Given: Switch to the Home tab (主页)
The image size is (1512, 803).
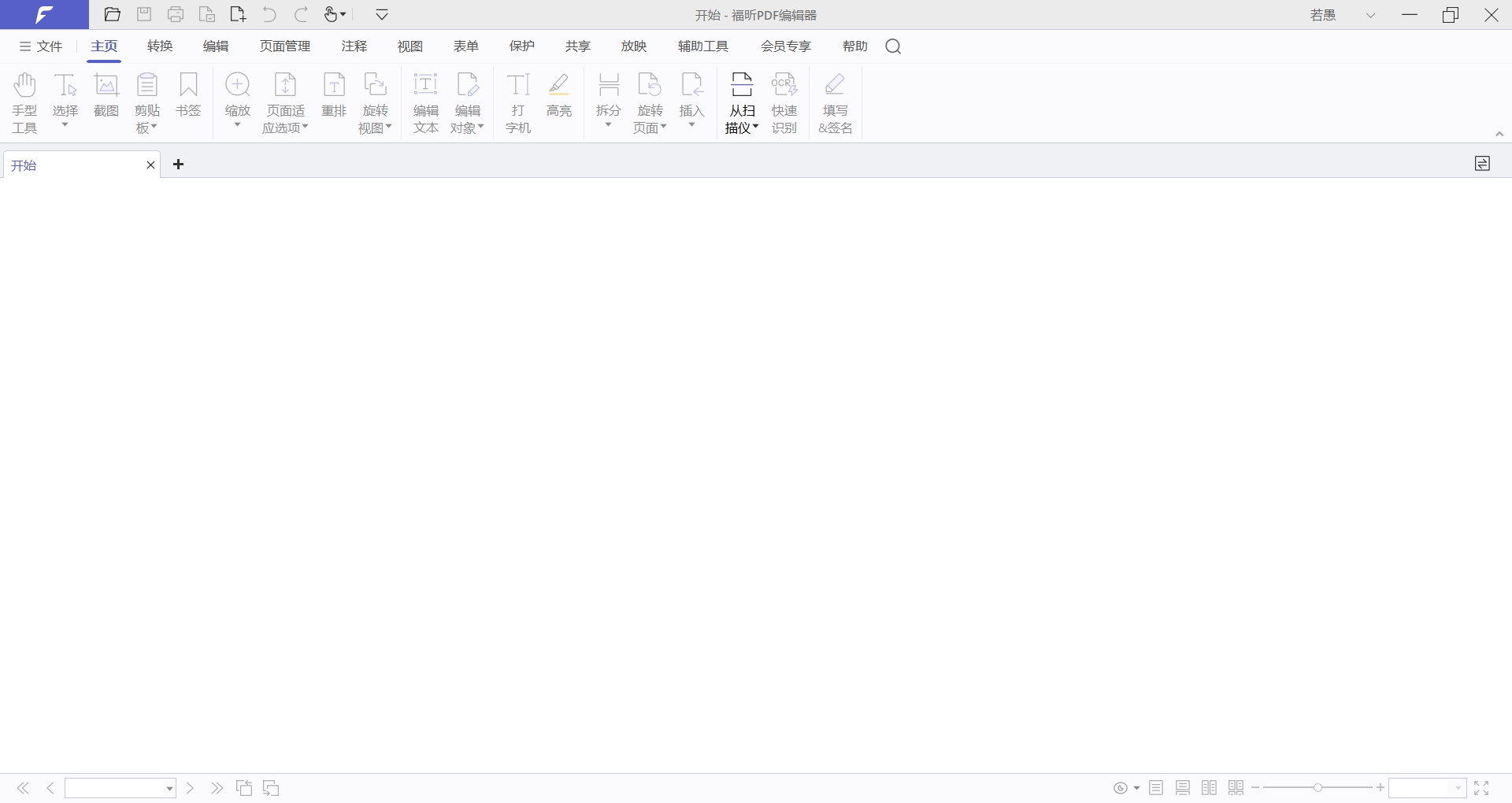Looking at the screenshot, I should point(104,46).
